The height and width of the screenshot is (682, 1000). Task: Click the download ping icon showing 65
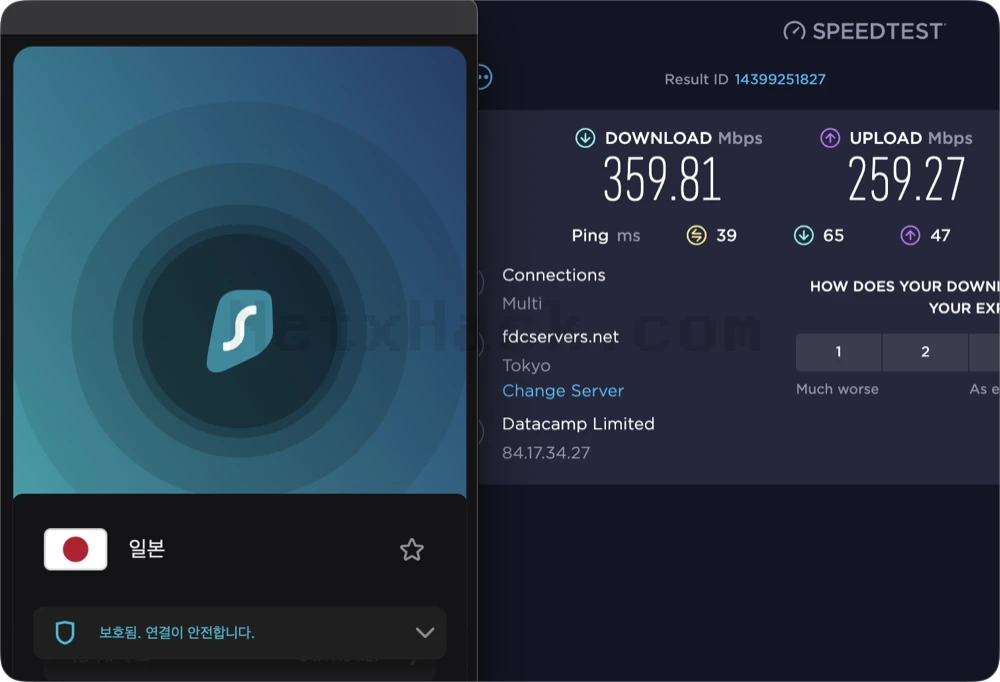804,235
